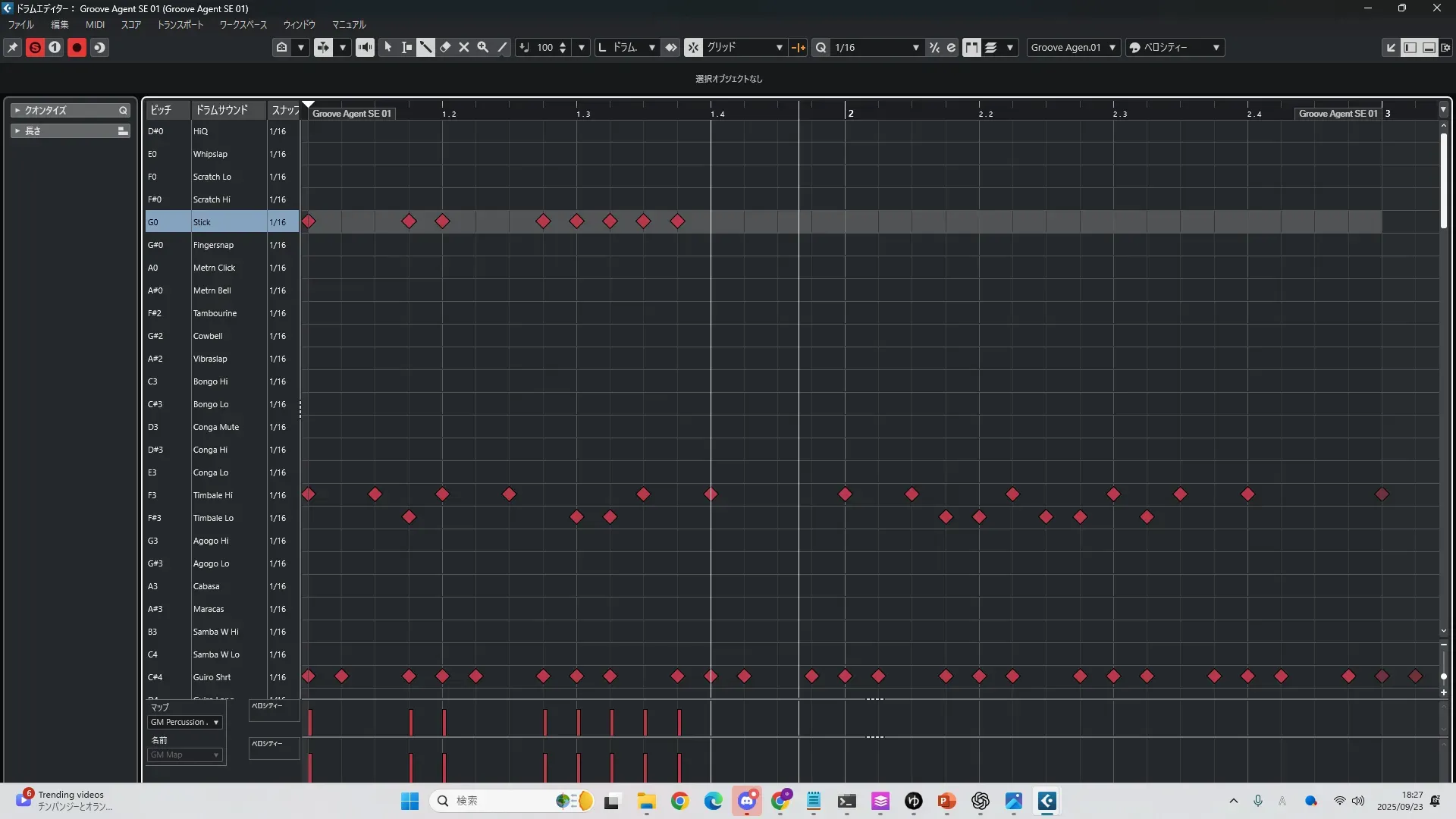The height and width of the screenshot is (819, 1456).
Task: Select the Line draw tool
Action: [x=502, y=47]
